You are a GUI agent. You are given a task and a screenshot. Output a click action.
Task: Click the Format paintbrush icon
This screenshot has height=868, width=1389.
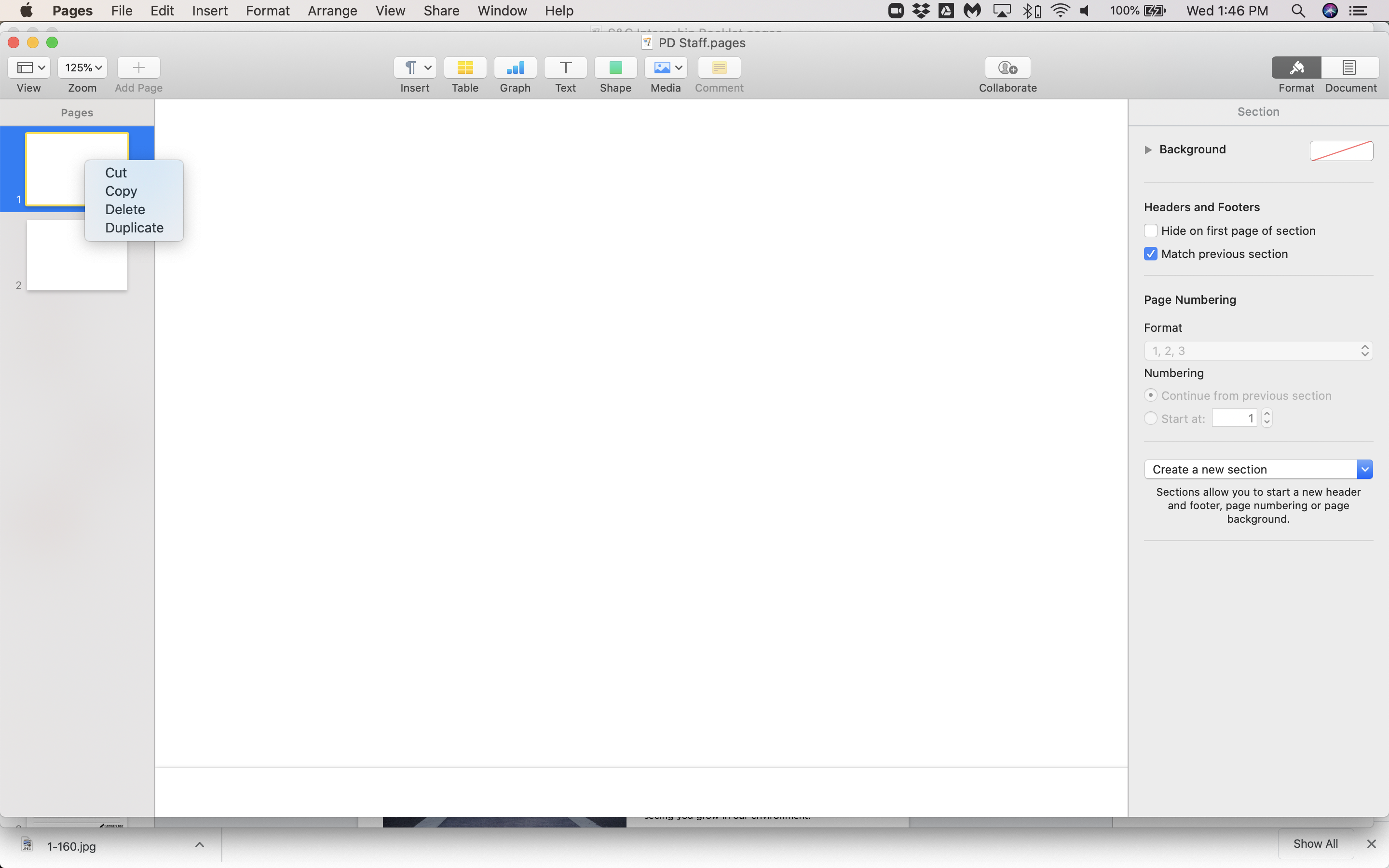point(1296,68)
